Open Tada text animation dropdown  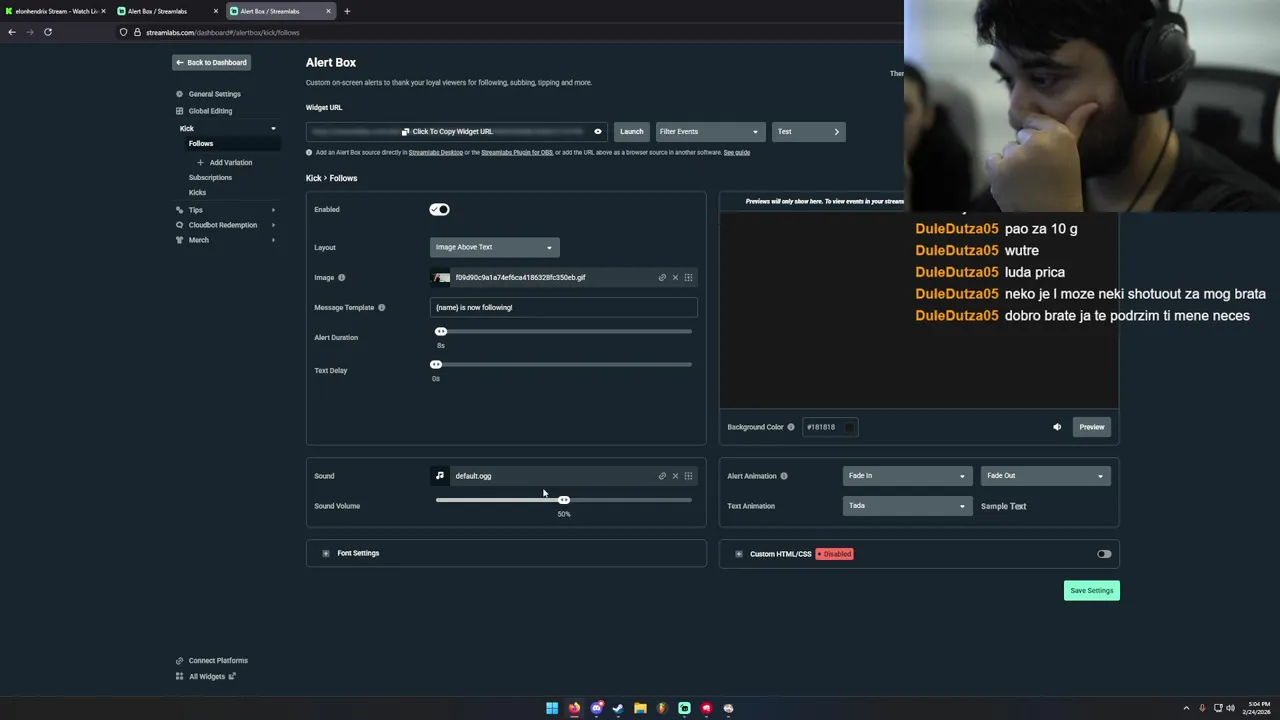pos(906,506)
